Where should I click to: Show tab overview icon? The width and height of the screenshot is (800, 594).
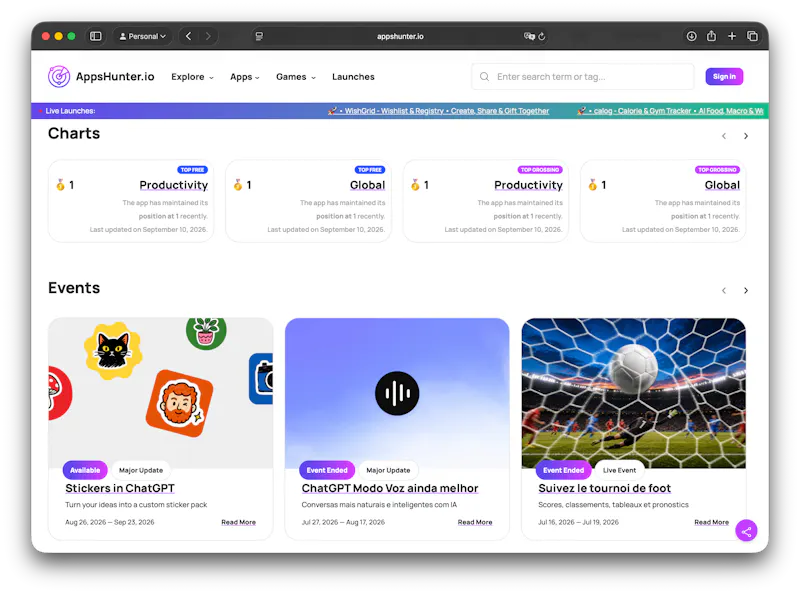[x=752, y=36]
